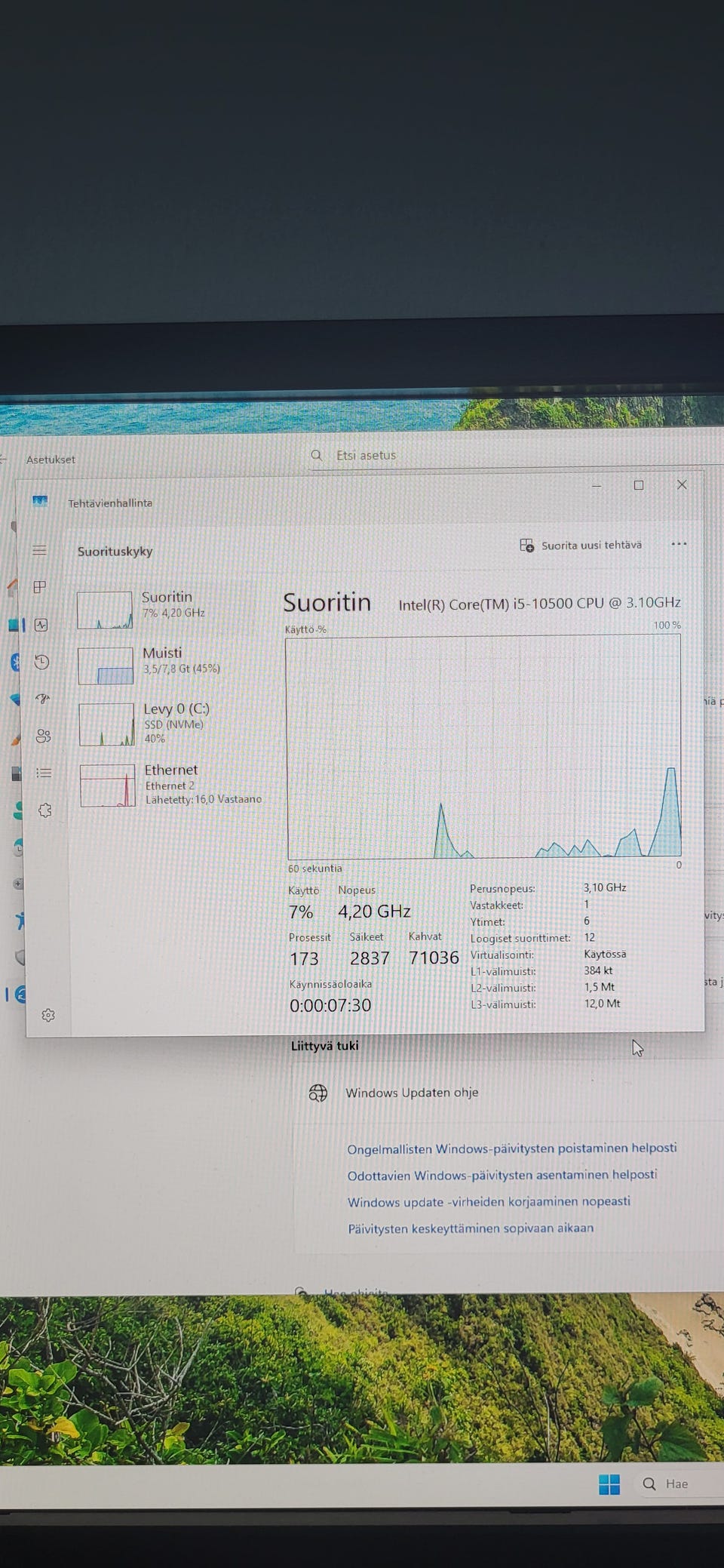The height and width of the screenshot is (1568, 724).
Task: Click the Logiset suorittimet label
Action: point(520,938)
